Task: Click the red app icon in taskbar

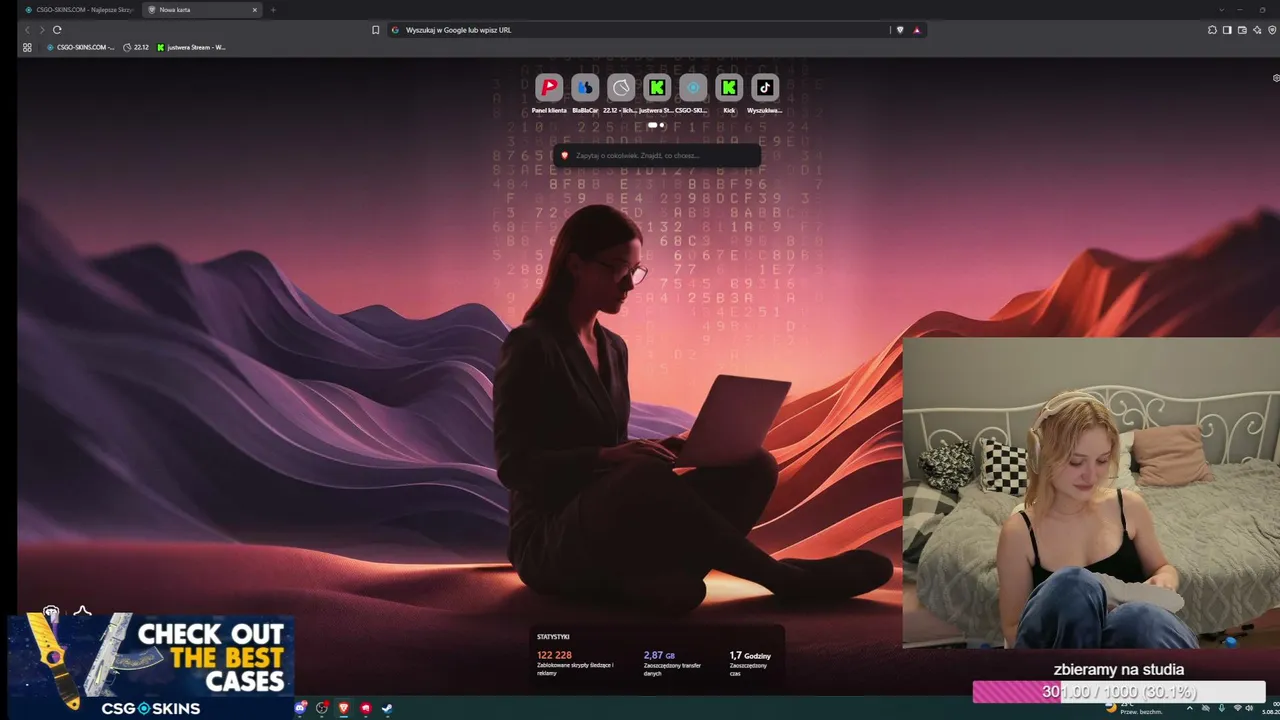Action: click(x=366, y=708)
